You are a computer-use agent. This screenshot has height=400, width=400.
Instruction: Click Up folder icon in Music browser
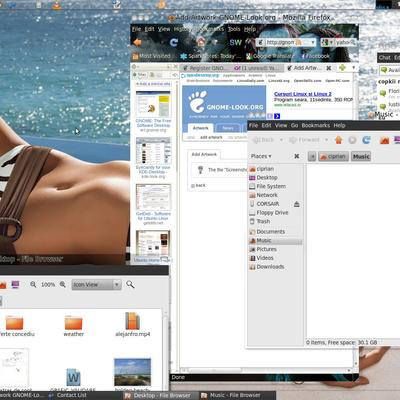tap(339, 140)
